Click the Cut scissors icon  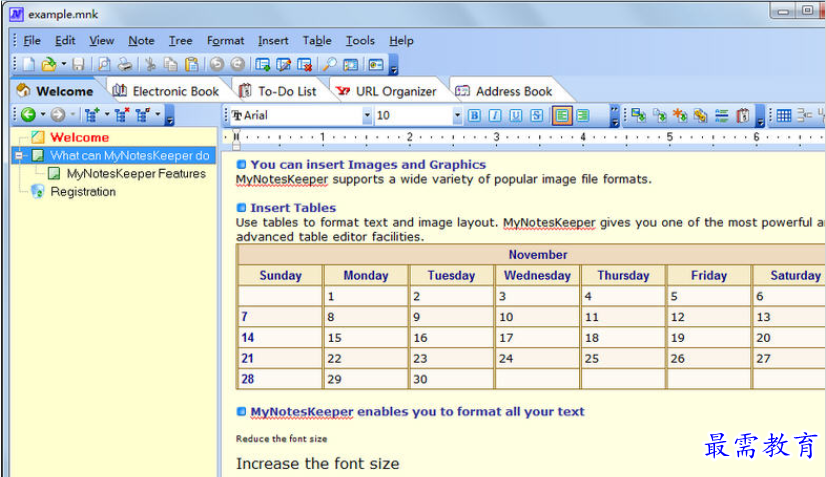[150, 64]
